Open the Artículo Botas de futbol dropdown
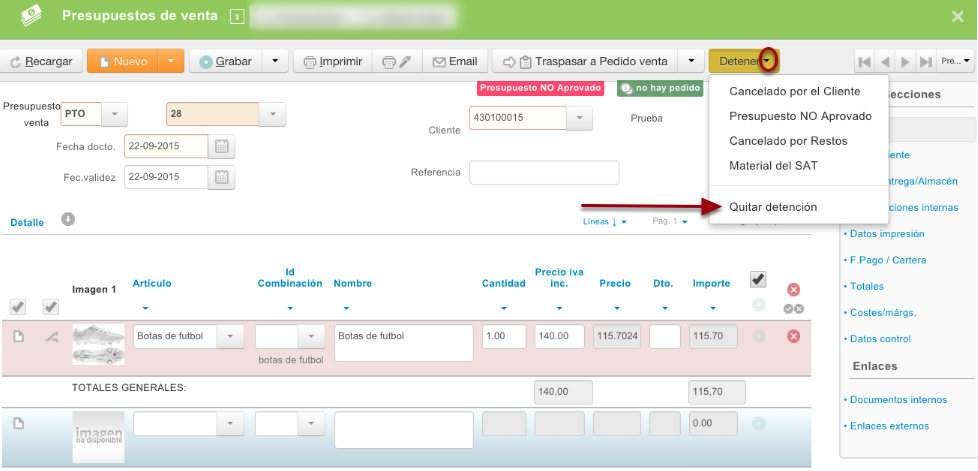978x471 pixels. 230,336
